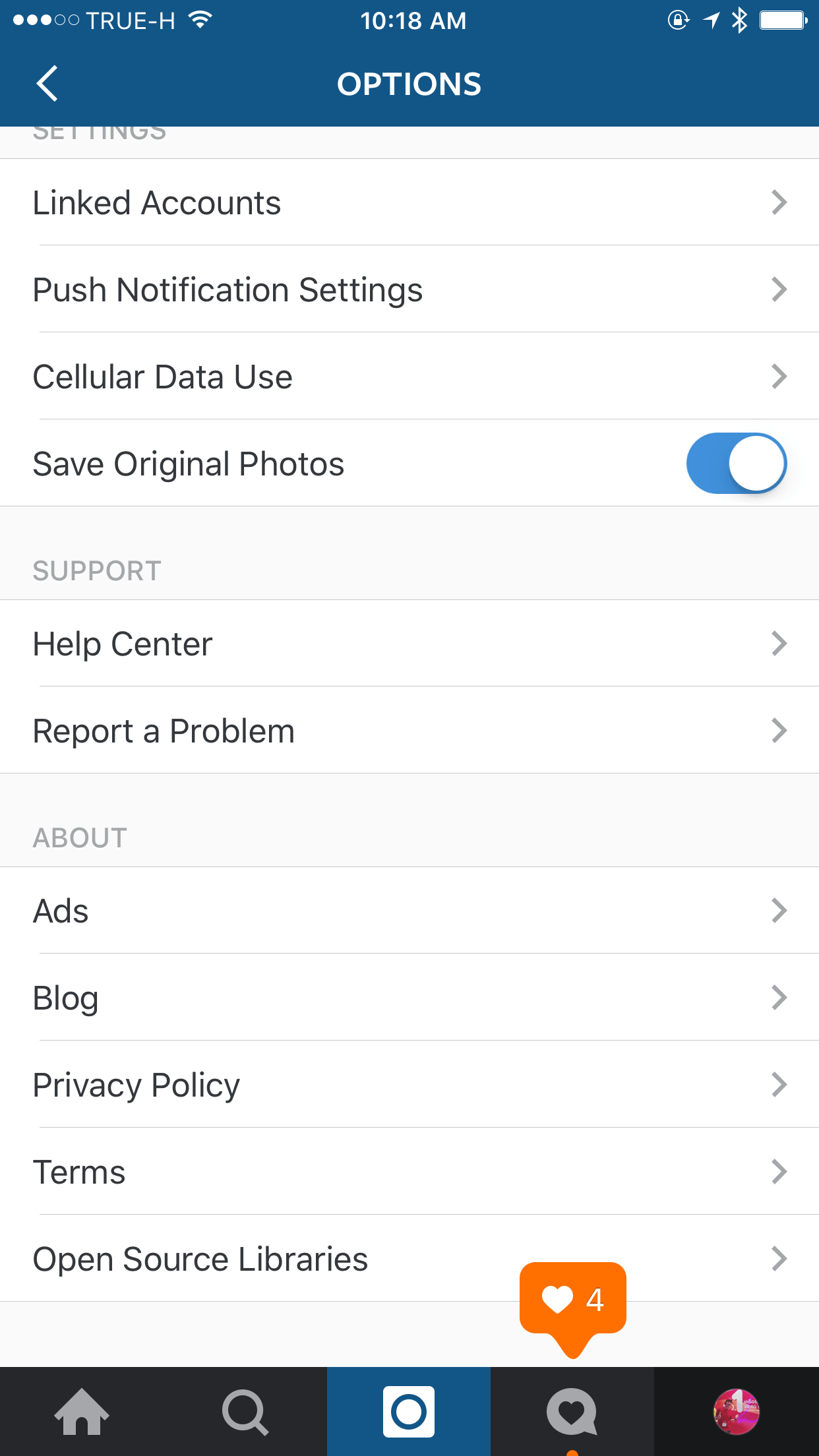The width and height of the screenshot is (819, 1456).
Task: Tap the Wi-Fi status icon
Action: click(x=200, y=20)
